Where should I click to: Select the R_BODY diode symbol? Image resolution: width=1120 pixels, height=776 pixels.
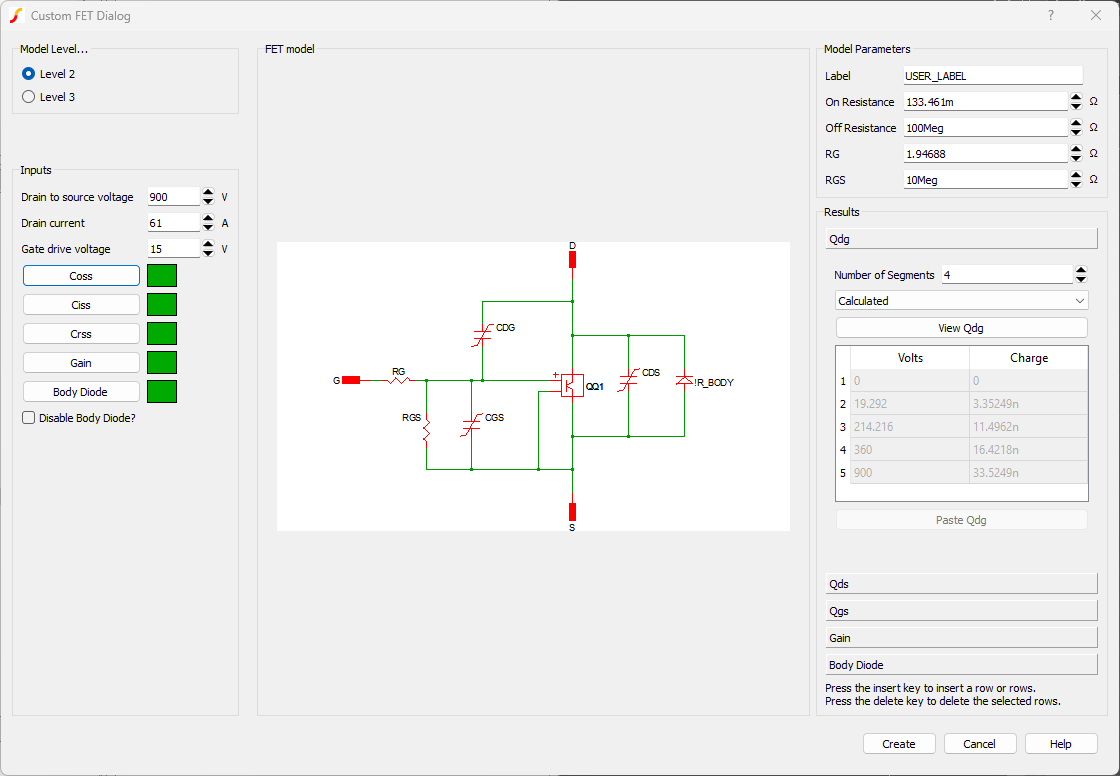684,381
